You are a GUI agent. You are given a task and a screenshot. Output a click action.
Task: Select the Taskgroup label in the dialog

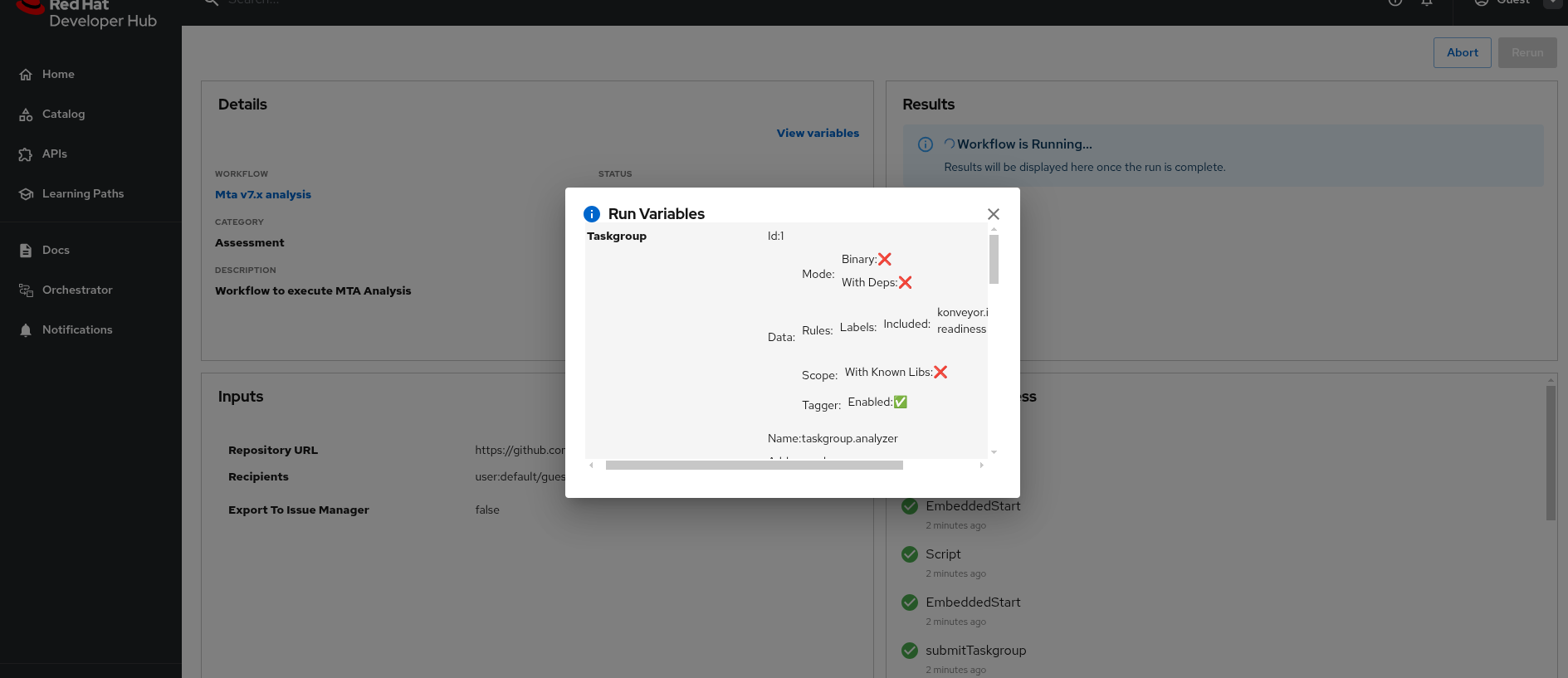(x=617, y=237)
